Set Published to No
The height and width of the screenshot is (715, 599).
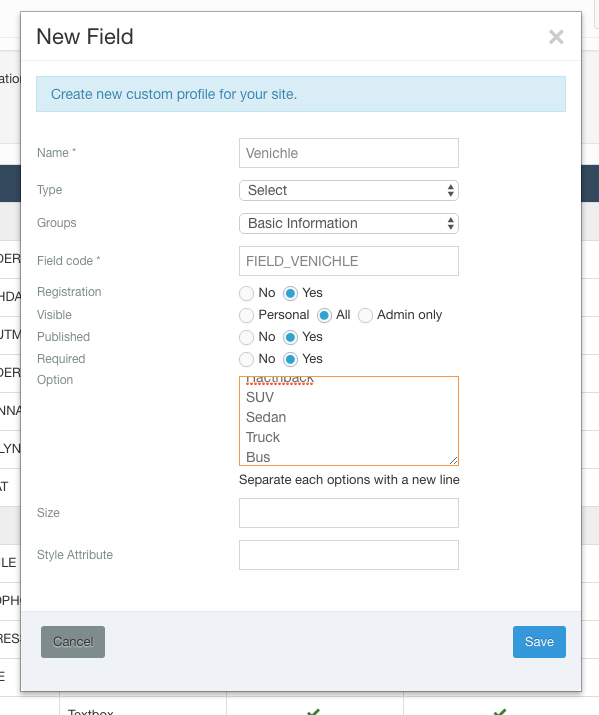point(247,337)
